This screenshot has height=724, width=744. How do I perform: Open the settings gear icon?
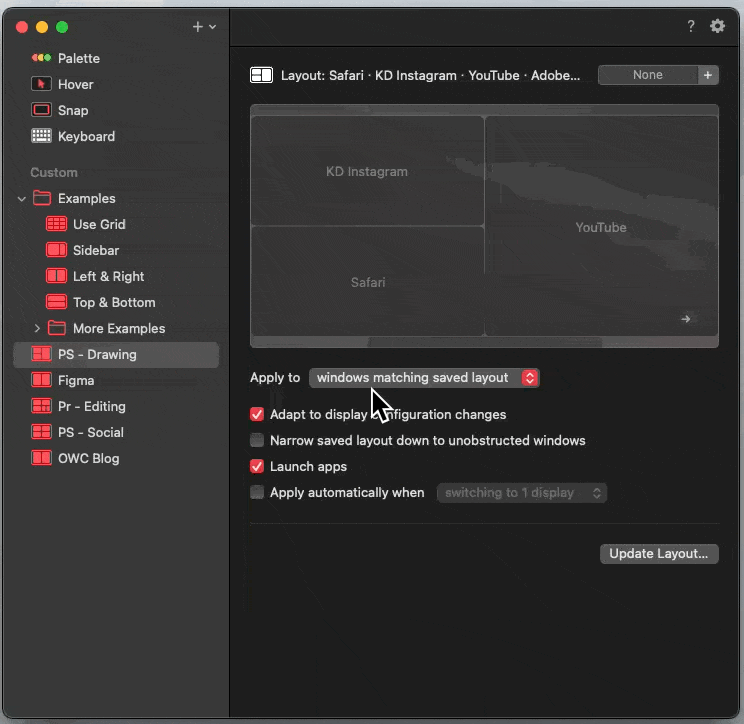pyautogui.click(x=717, y=26)
